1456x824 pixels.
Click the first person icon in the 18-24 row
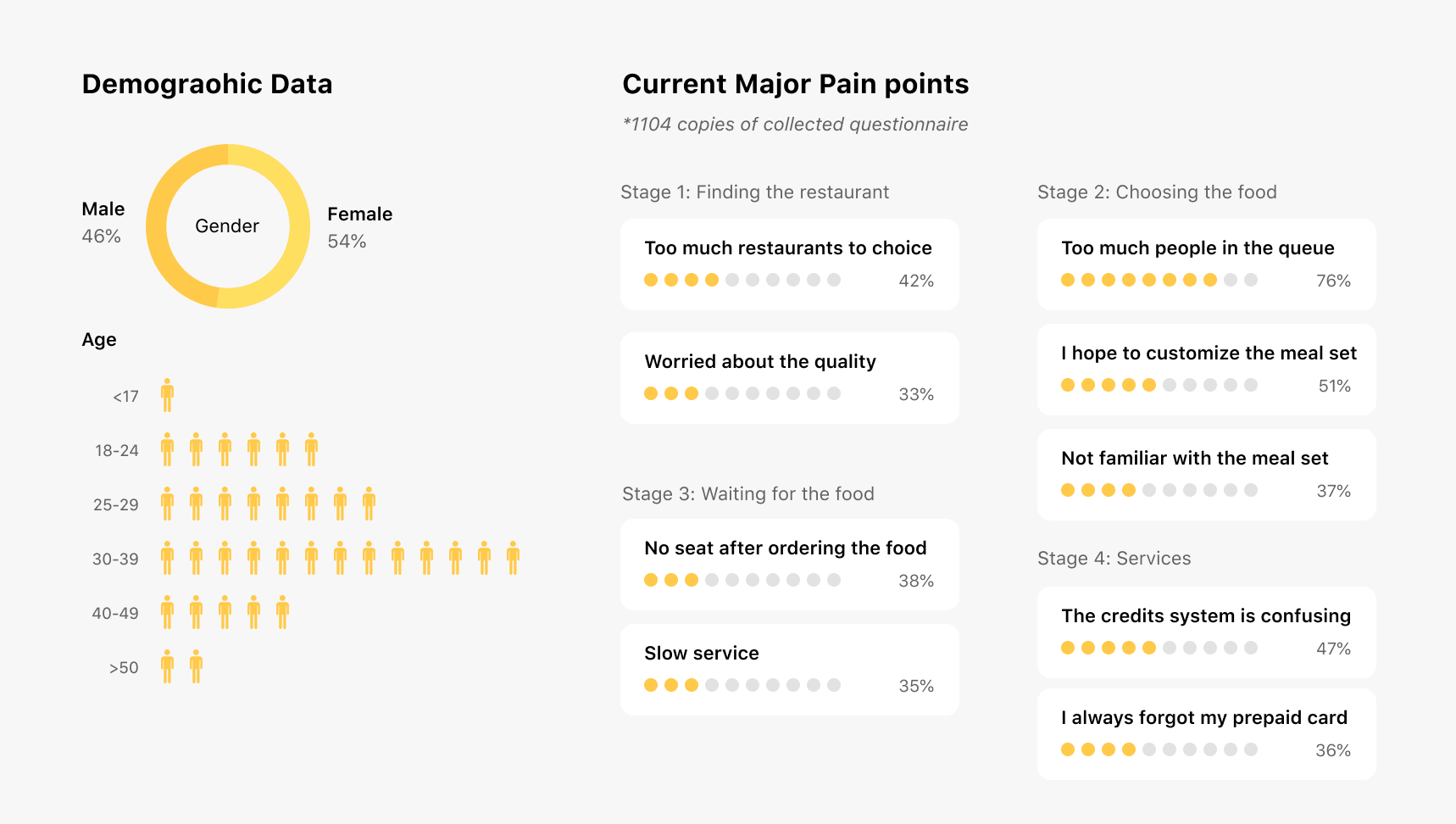[167, 449]
